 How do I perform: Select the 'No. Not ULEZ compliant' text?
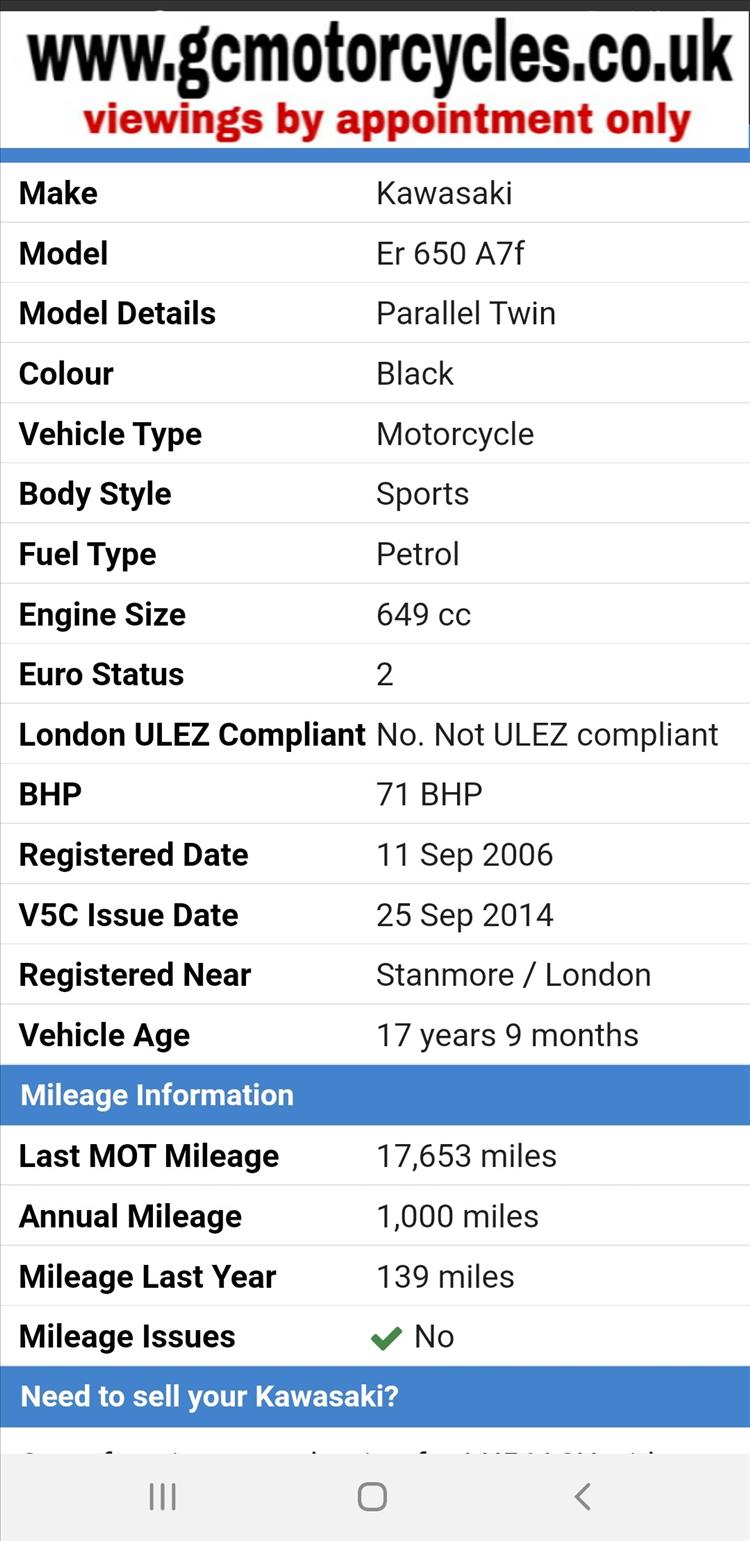[x=547, y=735]
